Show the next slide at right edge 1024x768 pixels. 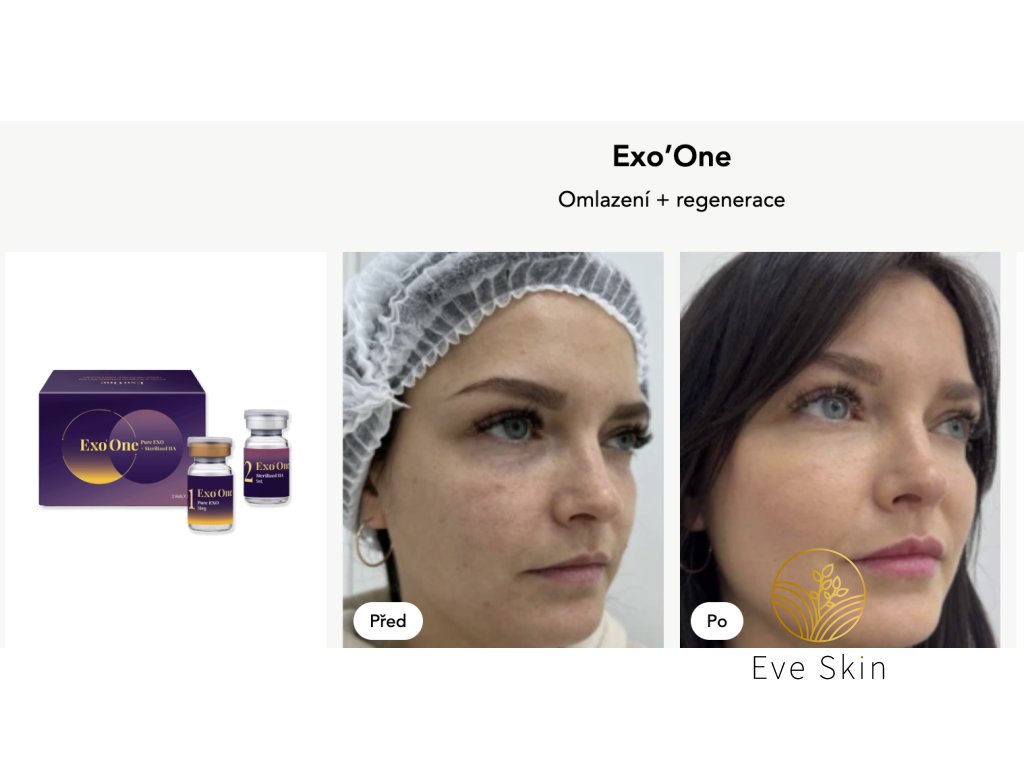click(1020, 449)
